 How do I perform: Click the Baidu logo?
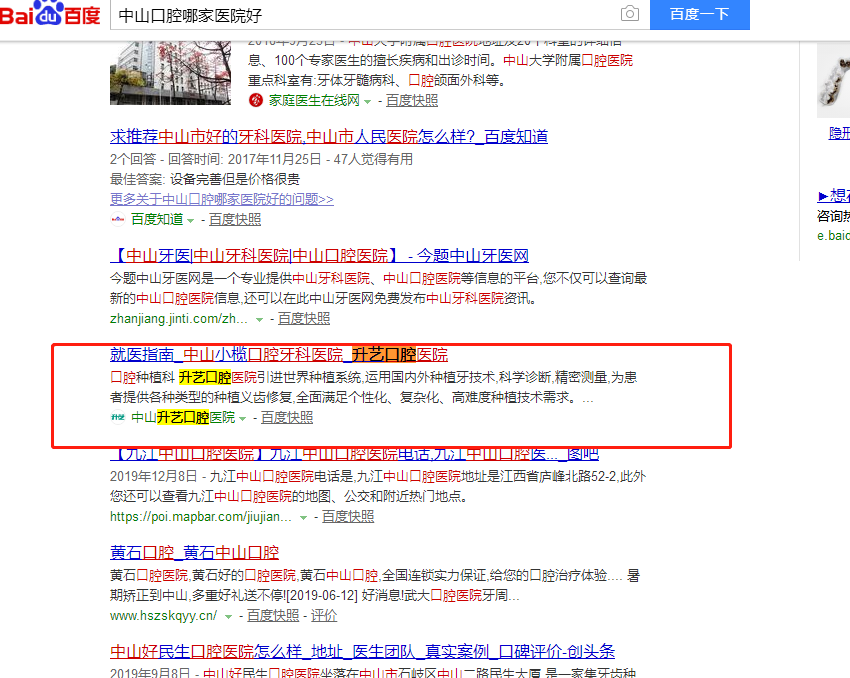50,12
